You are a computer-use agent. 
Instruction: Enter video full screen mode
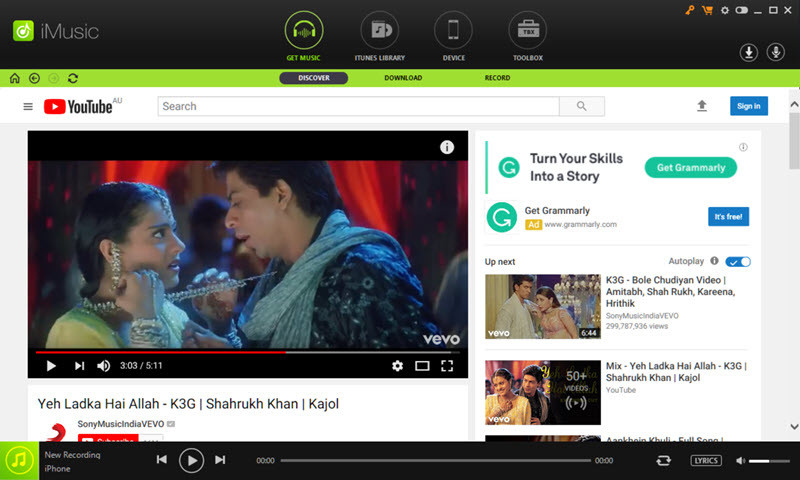pyautogui.click(x=447, y=366)
